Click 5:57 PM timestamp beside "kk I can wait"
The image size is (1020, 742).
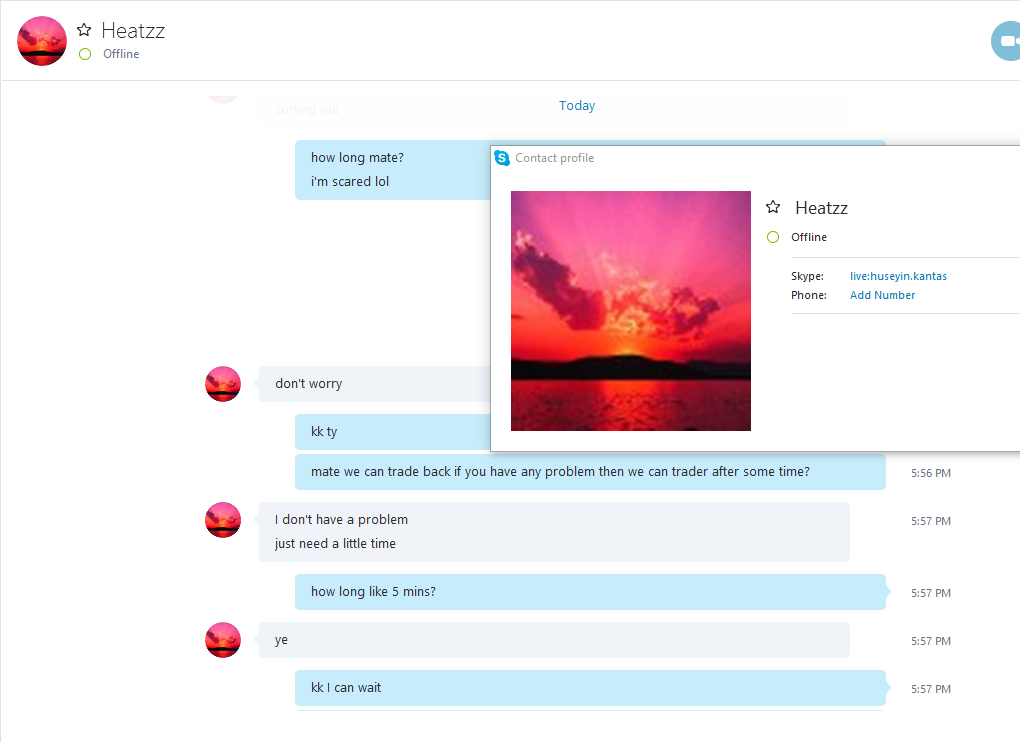click(930, 689)
